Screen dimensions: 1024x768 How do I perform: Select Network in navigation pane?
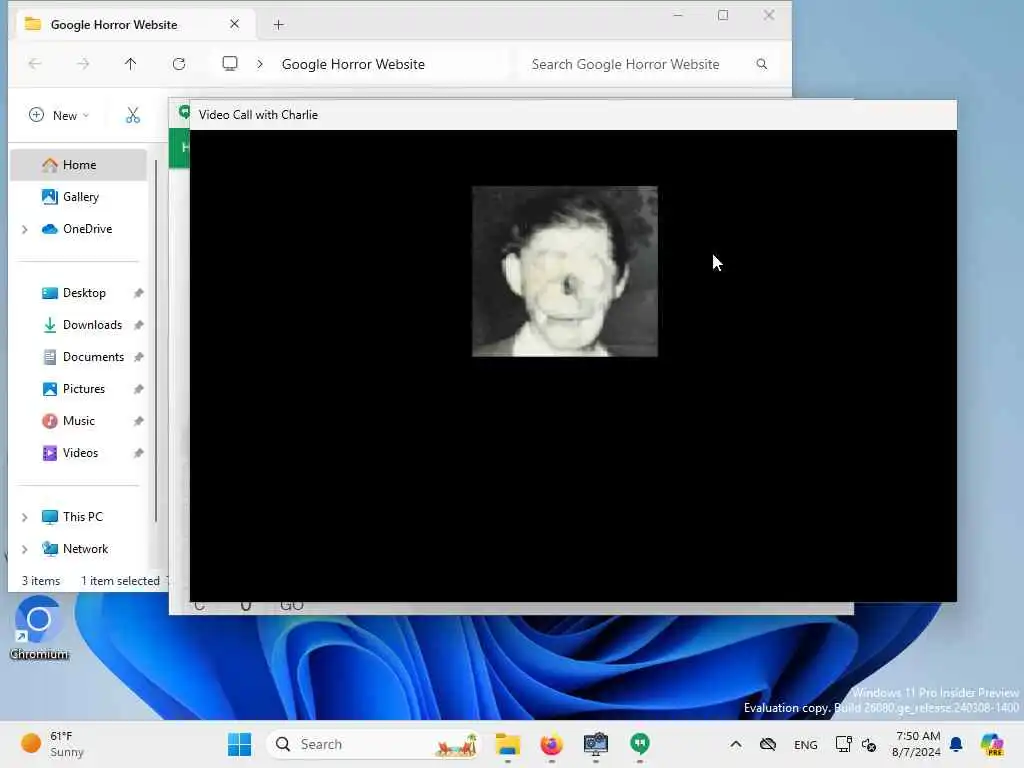pos(85,549)
